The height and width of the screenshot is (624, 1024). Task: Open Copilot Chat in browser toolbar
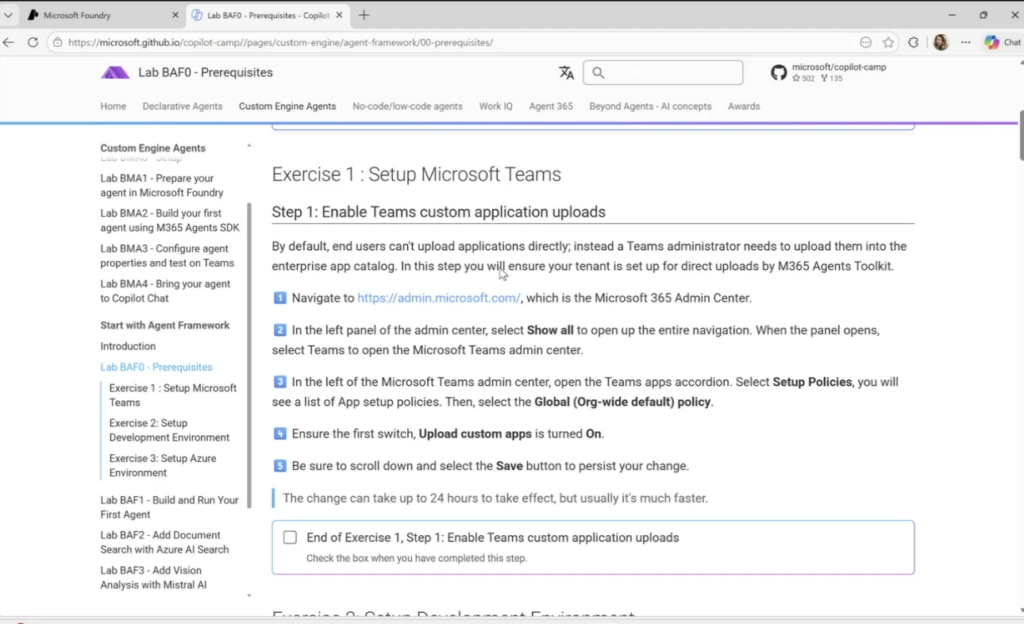(1002, 43)
